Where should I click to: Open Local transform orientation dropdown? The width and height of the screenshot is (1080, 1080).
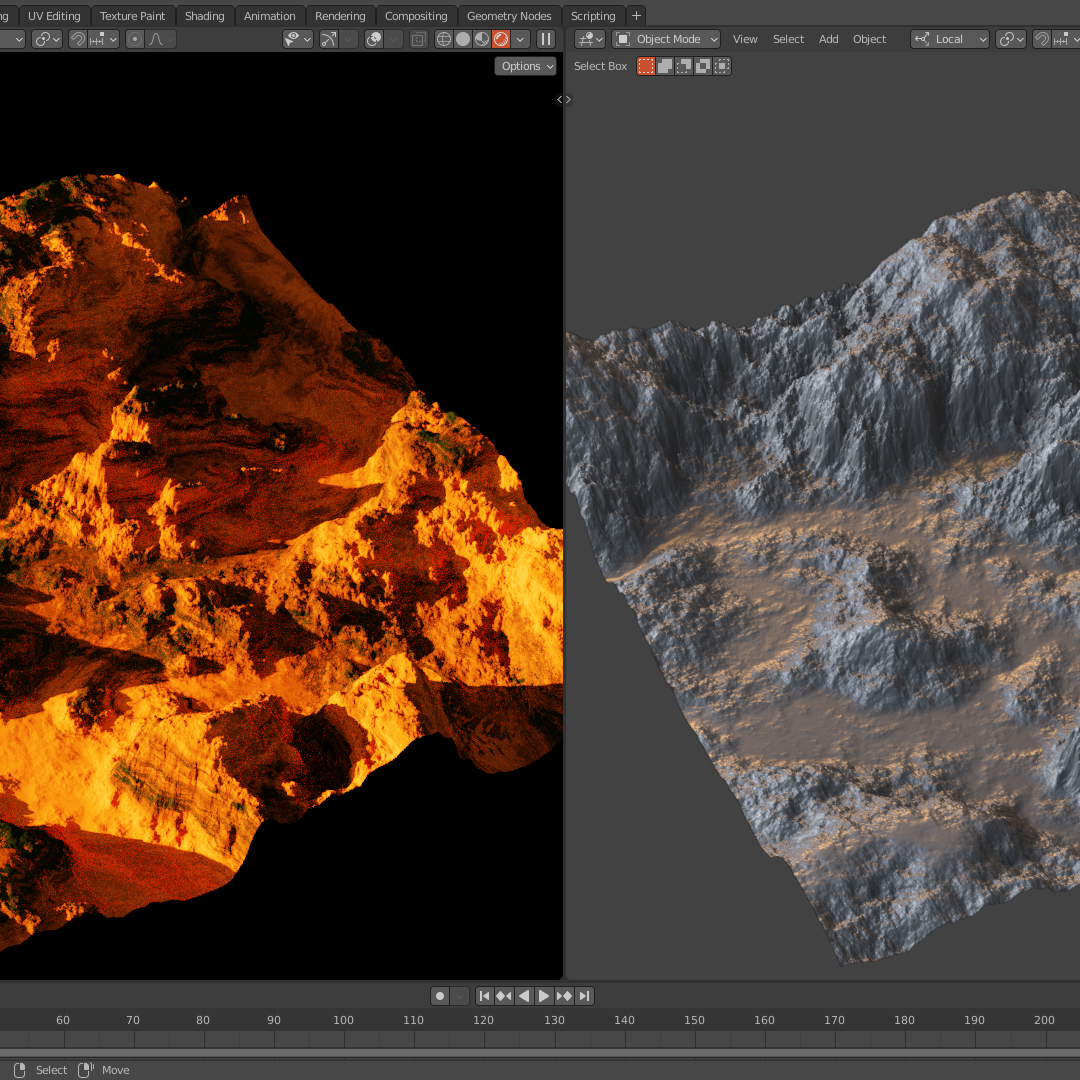[950, 39]
